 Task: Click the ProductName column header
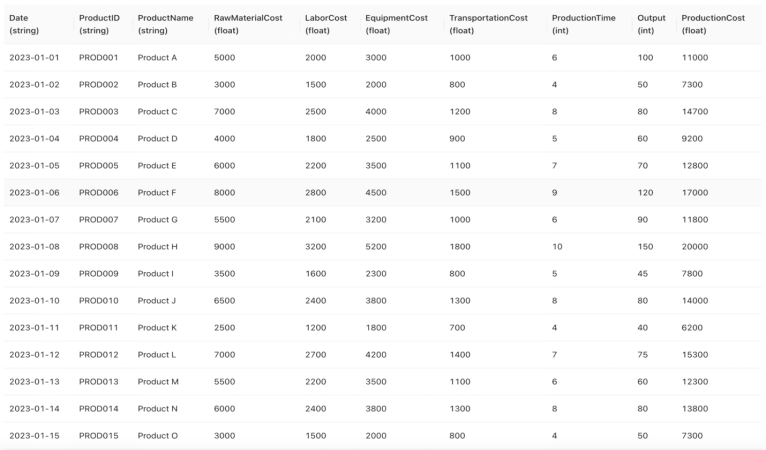pos(165,24)
